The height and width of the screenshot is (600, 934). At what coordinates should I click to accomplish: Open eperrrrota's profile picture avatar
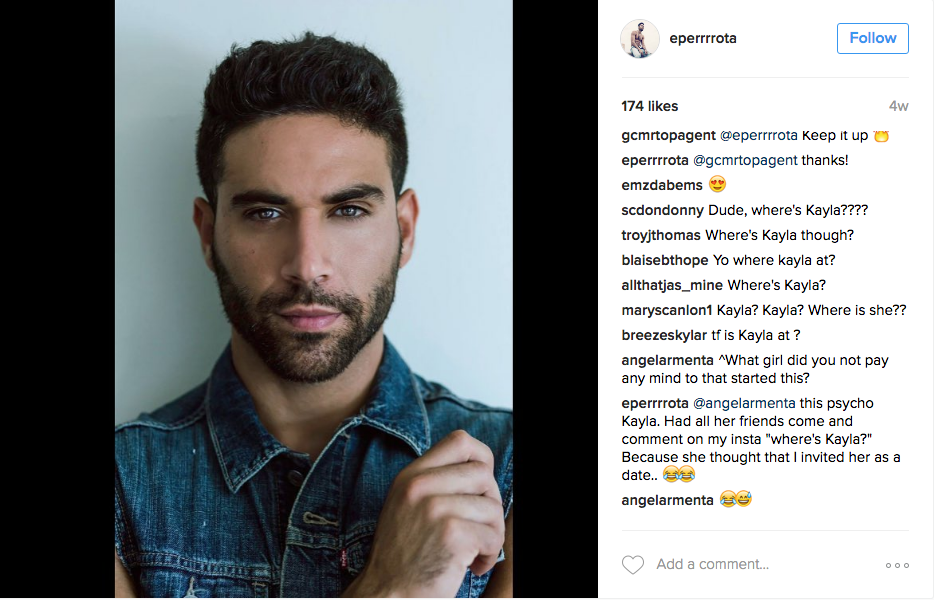(640, 39)
